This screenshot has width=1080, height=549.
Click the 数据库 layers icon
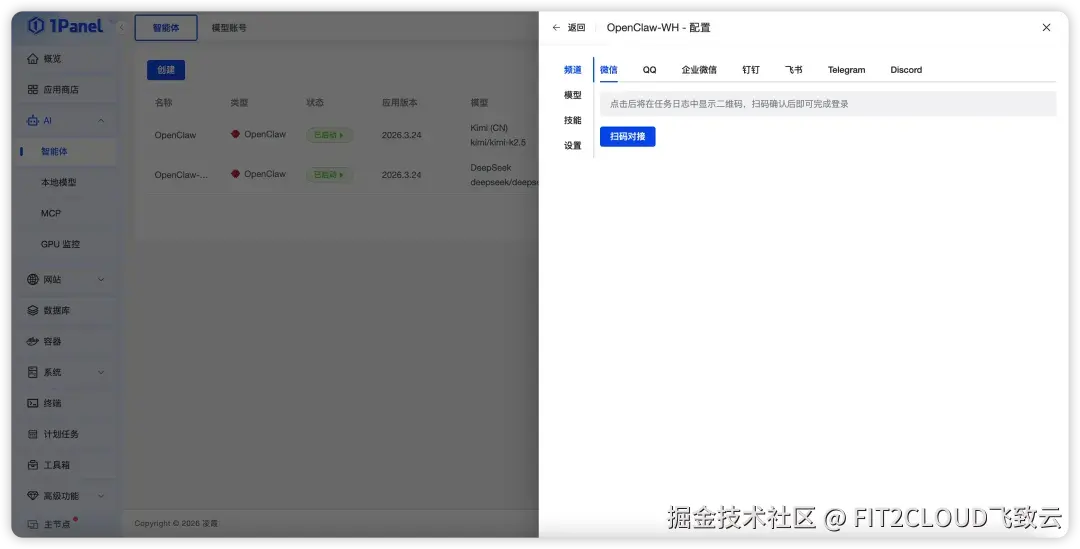32,311
